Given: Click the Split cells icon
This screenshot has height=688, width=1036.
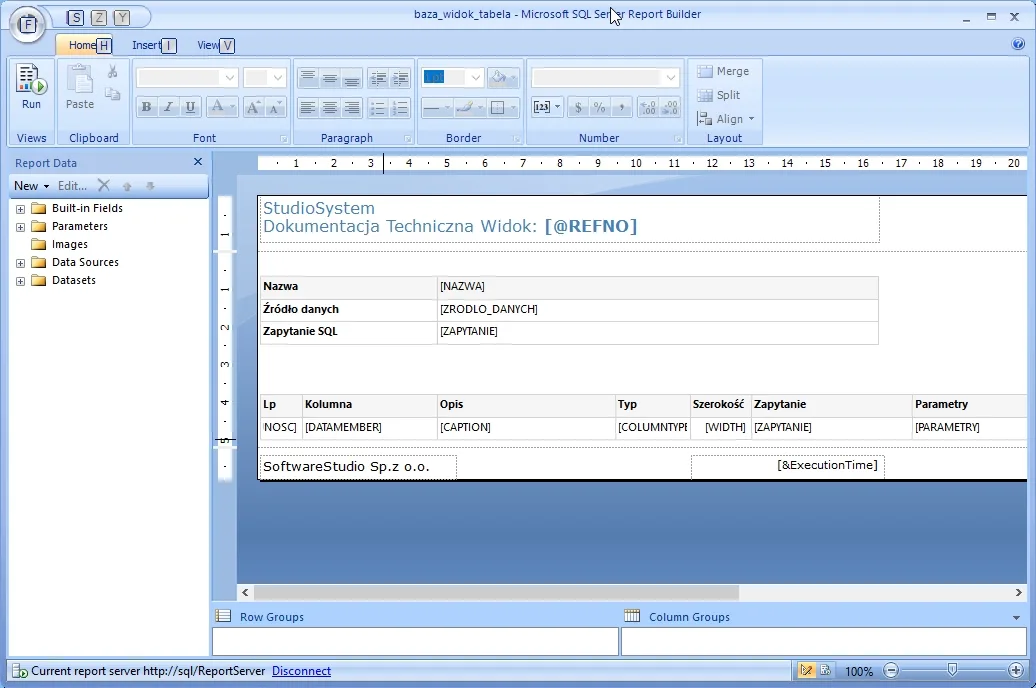Looking at the screenshot, I should click(705, 95).
